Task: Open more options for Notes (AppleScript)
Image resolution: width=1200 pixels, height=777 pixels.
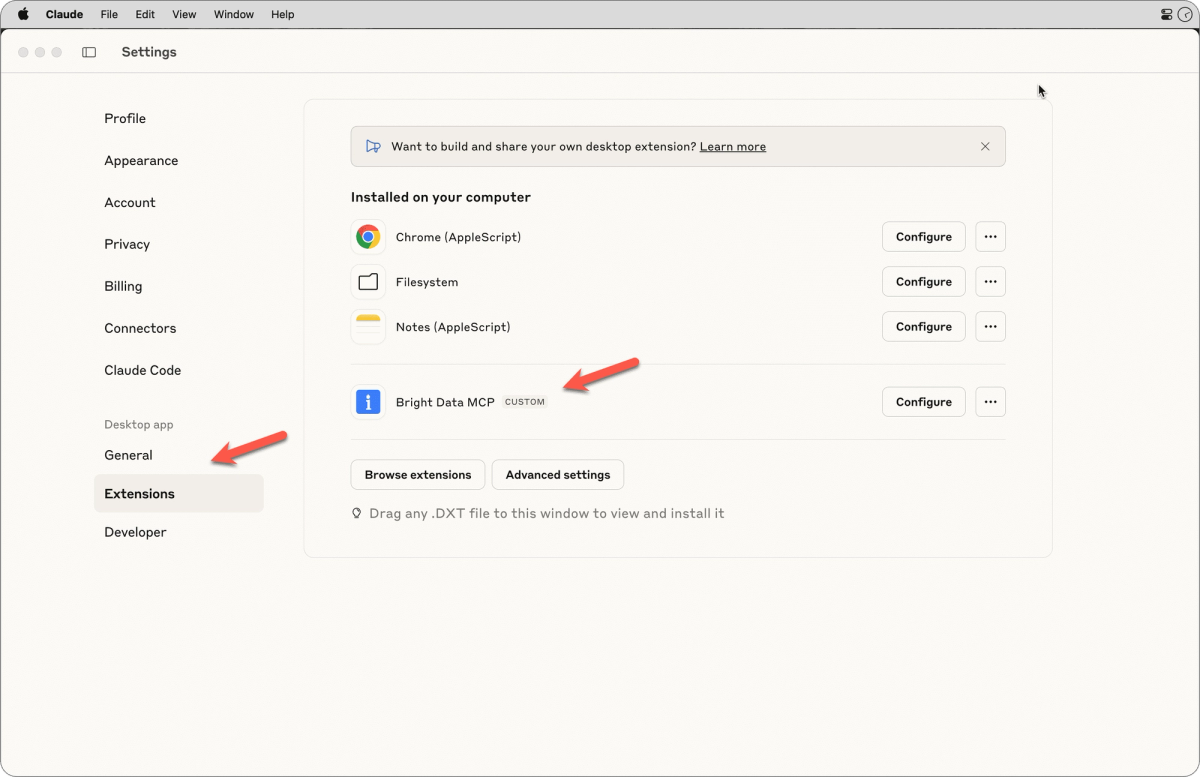Action: point(990,327)
